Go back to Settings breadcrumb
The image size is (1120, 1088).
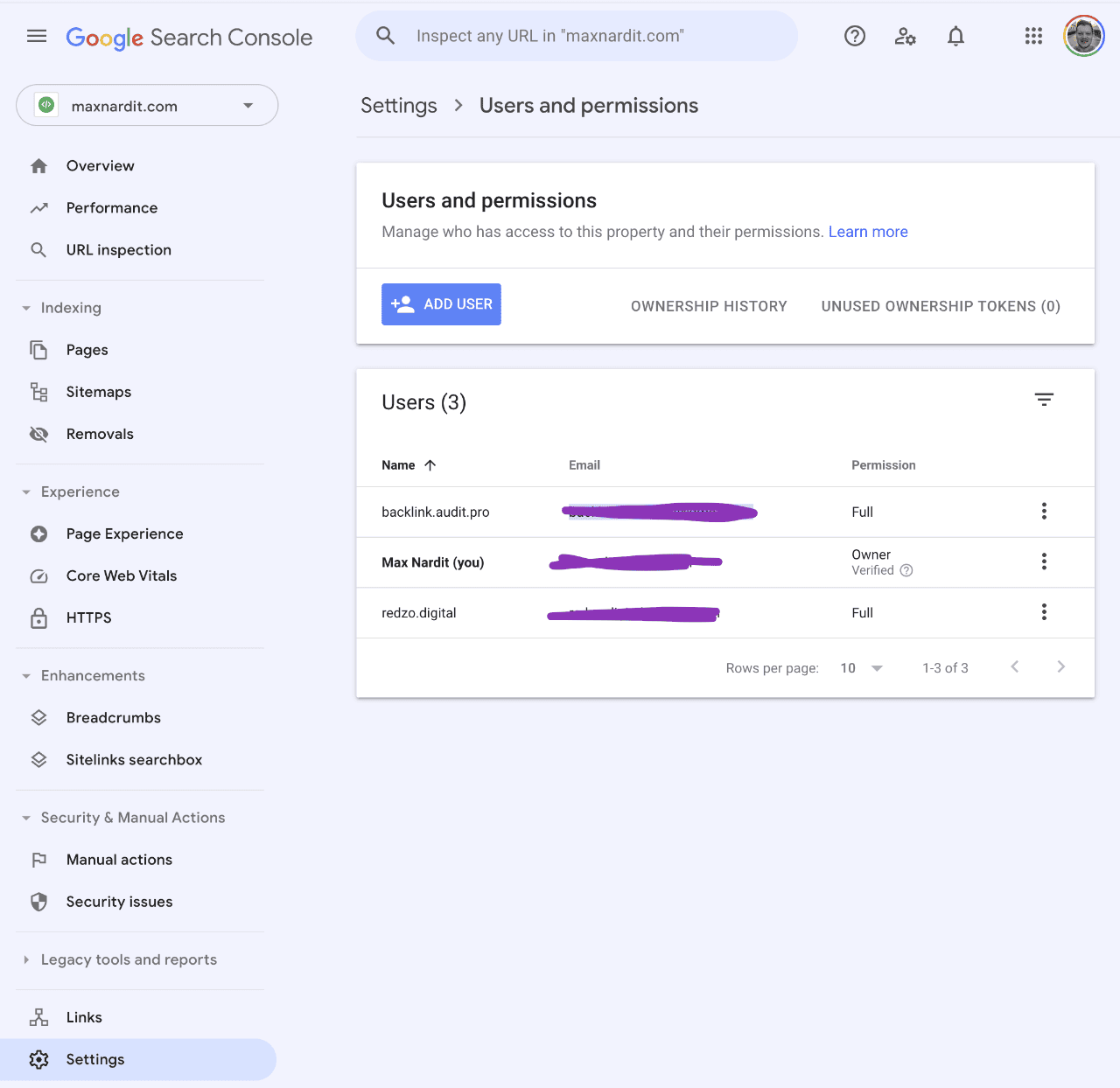[x=399, y=106]
